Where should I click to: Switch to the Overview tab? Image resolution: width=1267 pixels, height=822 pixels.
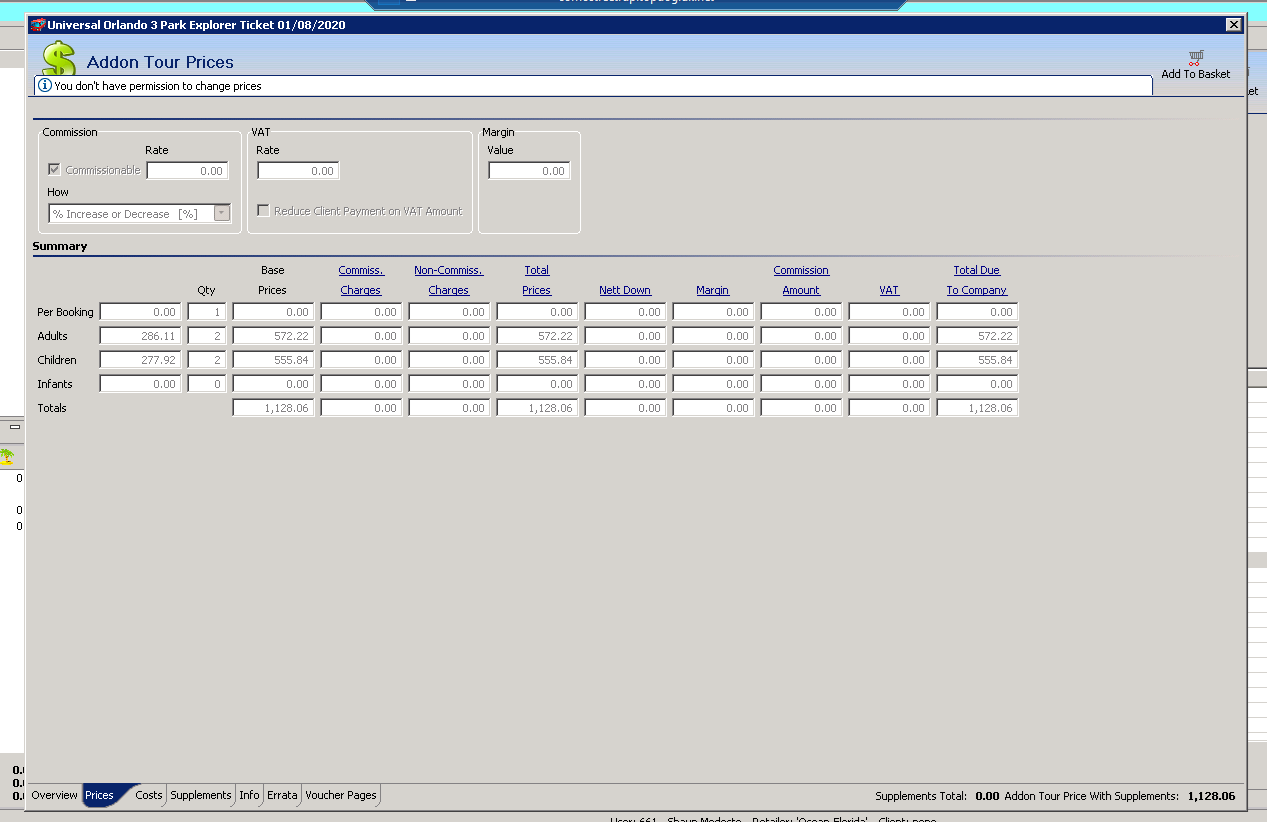[x=54, y=795]
